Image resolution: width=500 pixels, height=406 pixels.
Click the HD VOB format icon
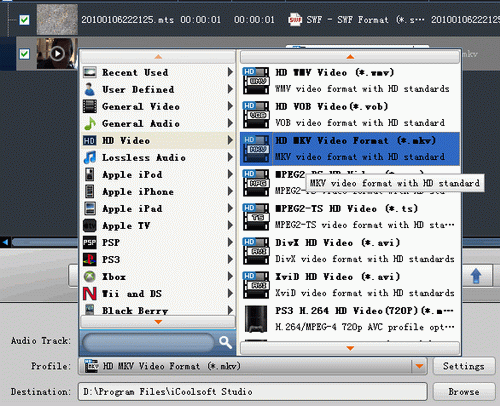pos(256,115)
